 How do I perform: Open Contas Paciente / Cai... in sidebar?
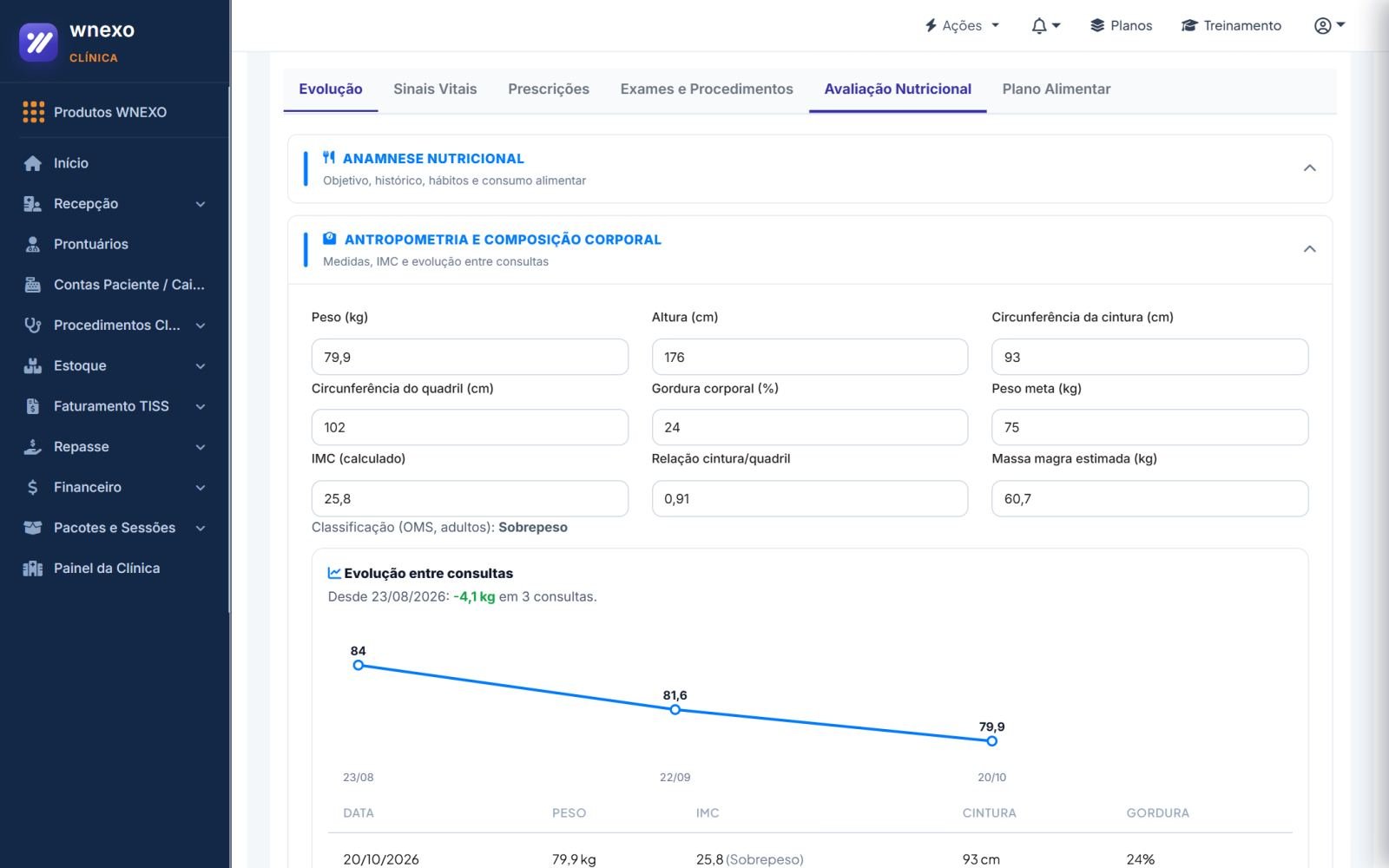click(129, 285)
